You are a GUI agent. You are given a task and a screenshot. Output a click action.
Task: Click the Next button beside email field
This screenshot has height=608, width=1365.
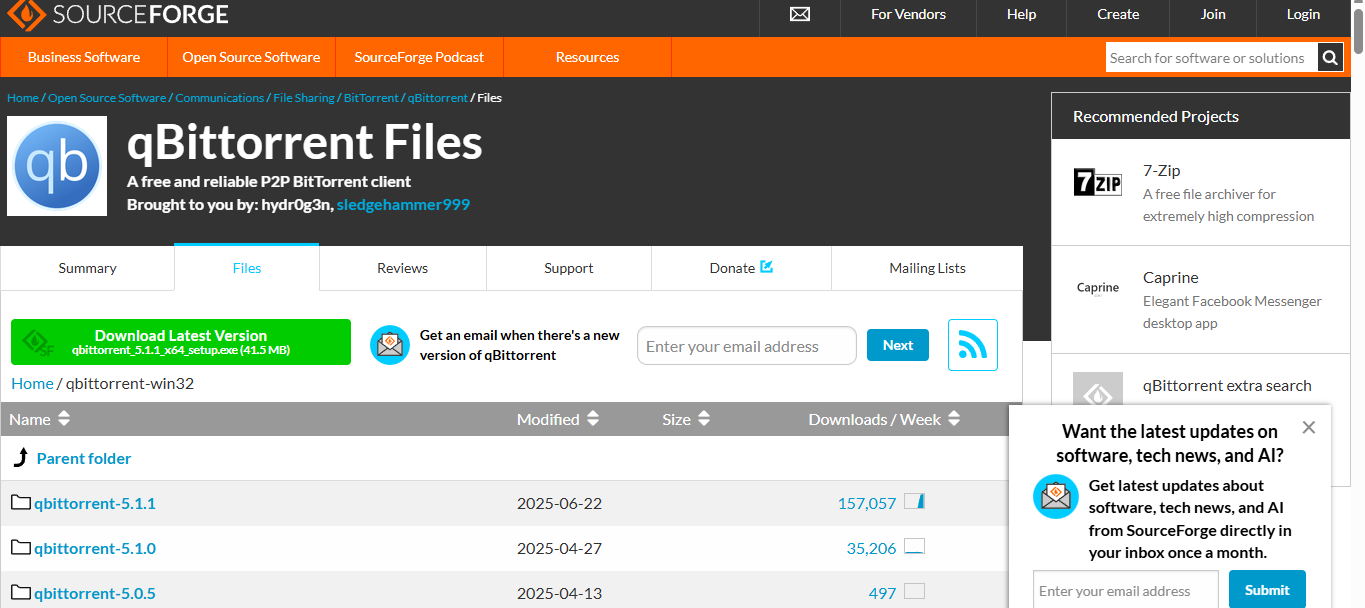click(x=898, y=345)
